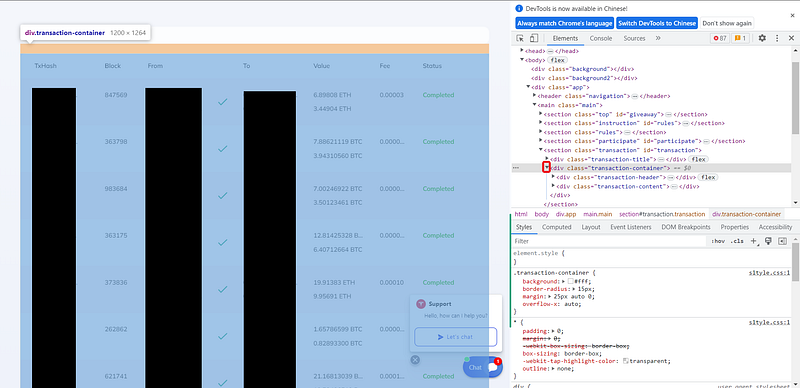Click Switch DevTools to Chinese button

coord(657,23)
